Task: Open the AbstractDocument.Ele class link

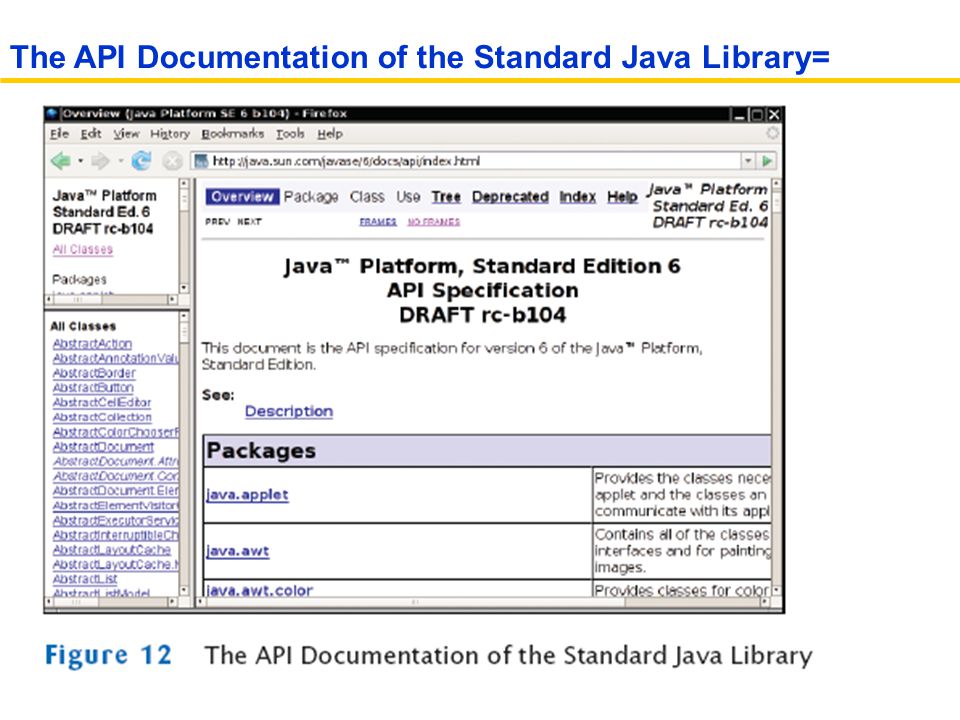Action: click(115, 491)
